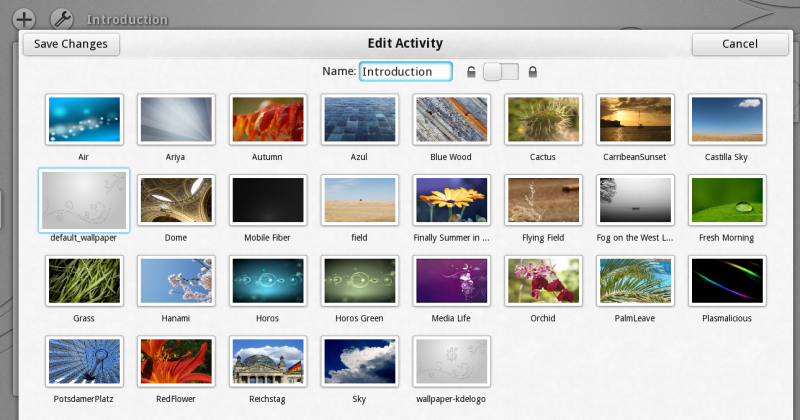Select the Air wallpaper thumbnail
This screenshot has width=800, height=420.
84,120
